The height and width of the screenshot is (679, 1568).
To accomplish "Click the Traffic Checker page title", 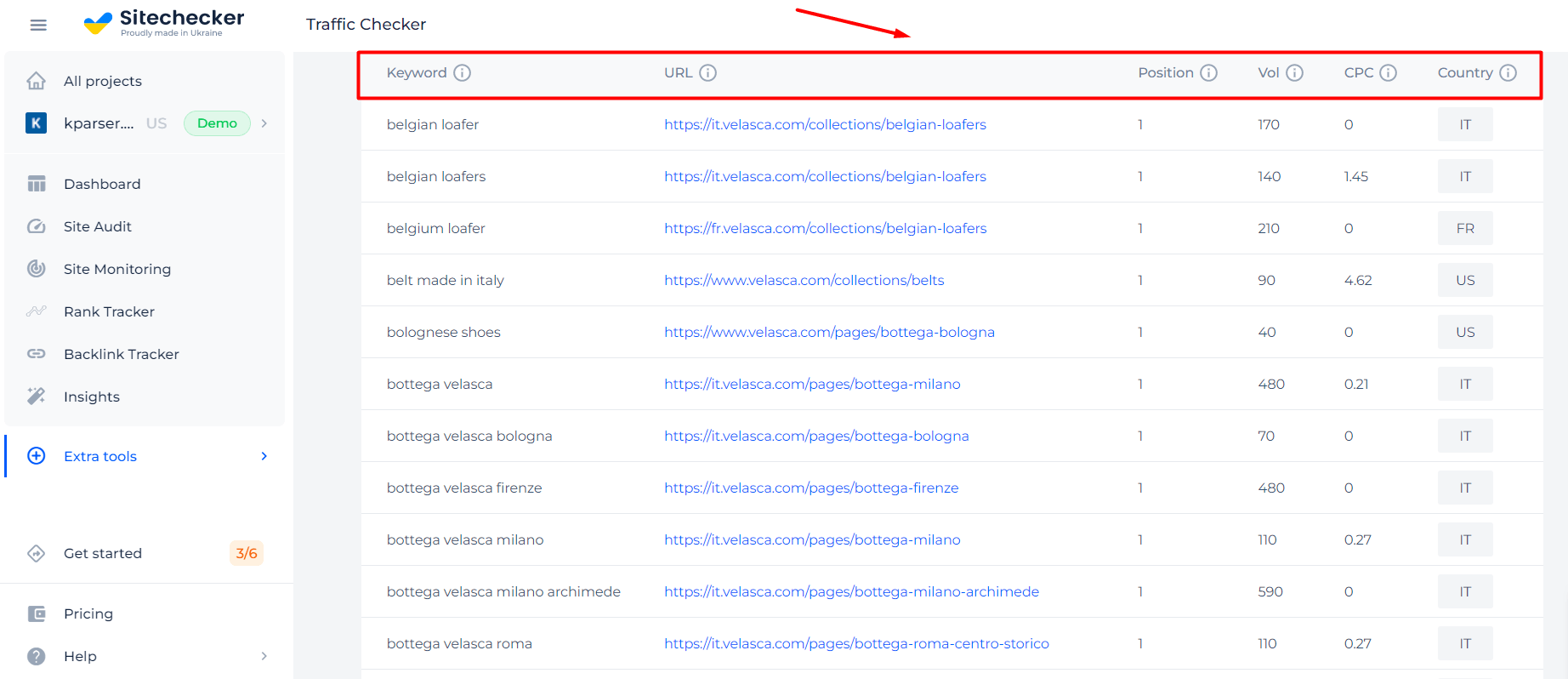I will 366,24.
